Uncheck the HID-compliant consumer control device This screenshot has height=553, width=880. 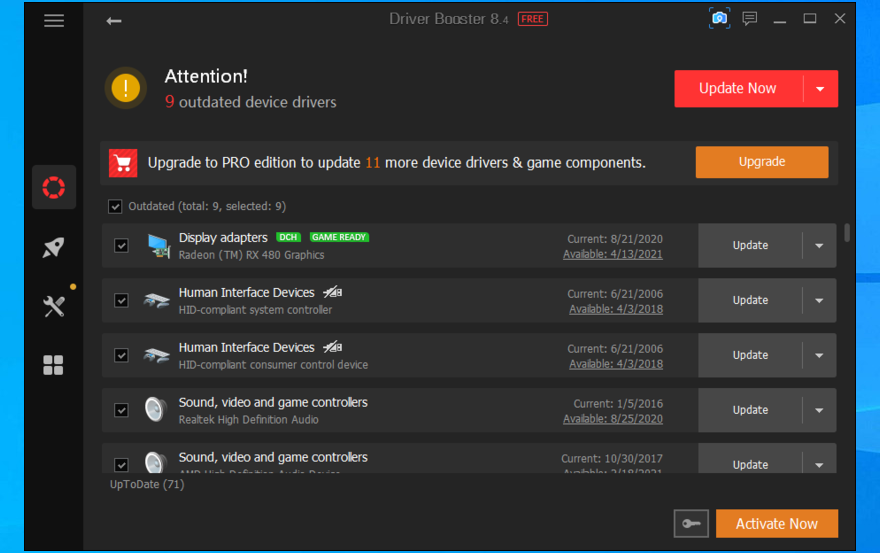point(121,355)
